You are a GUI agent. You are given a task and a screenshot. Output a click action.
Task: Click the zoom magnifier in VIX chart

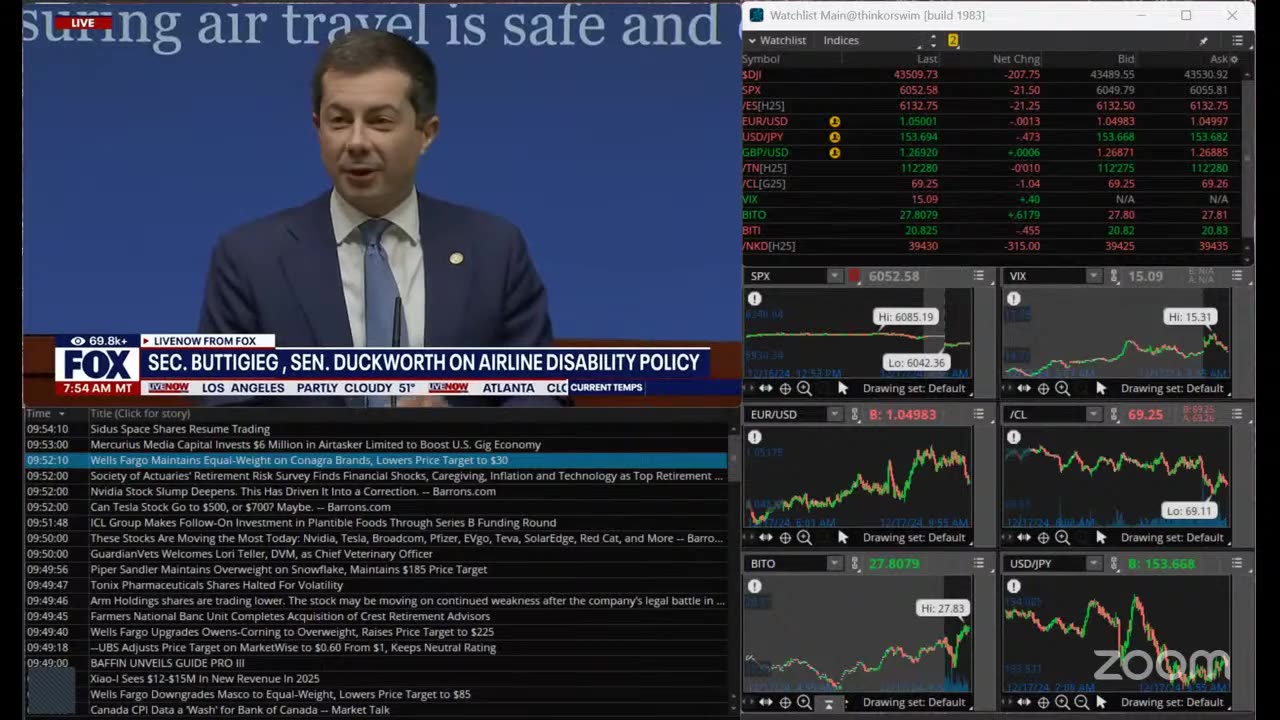coord(1062,388)
